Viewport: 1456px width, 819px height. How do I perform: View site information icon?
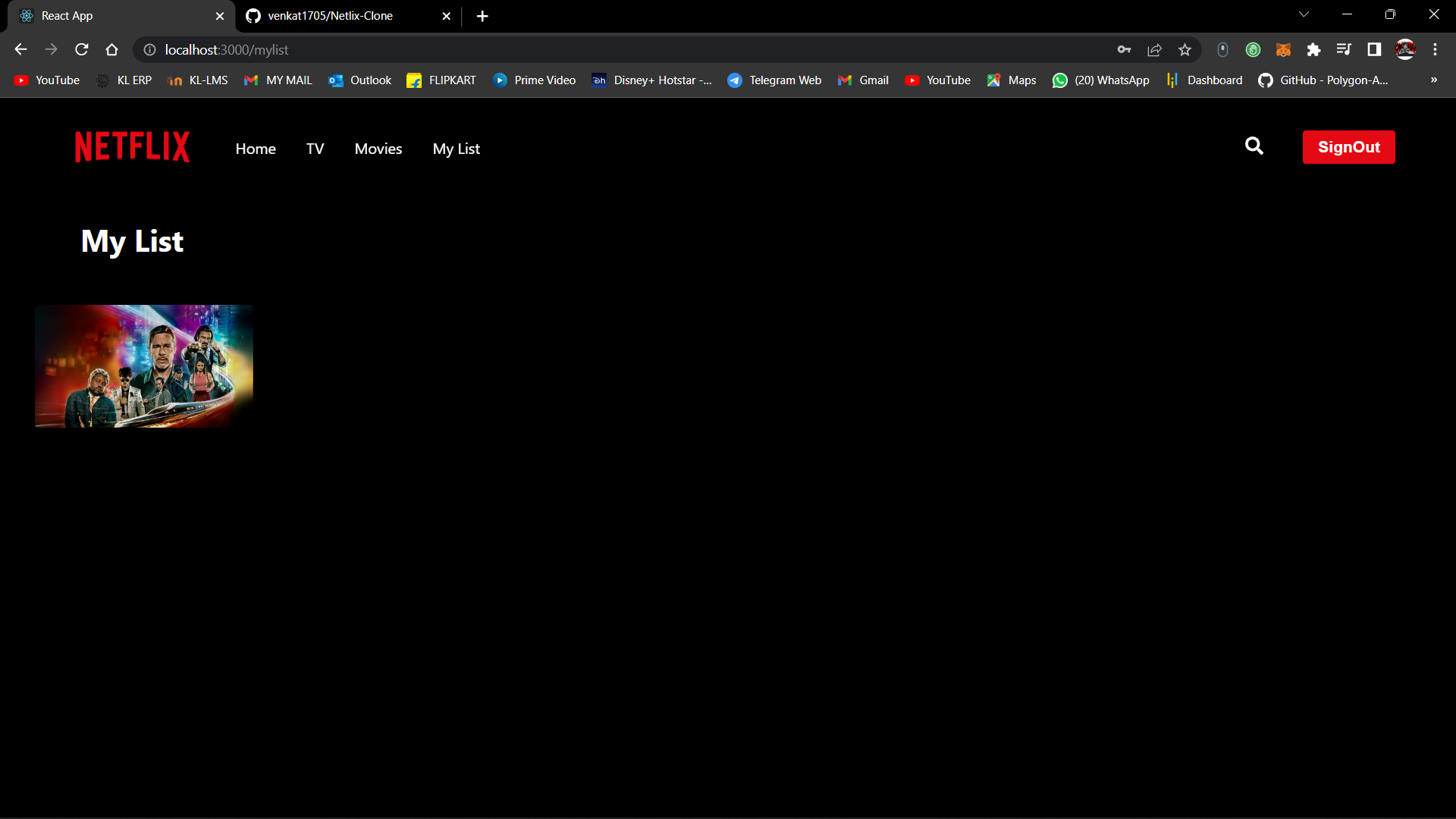149,49
